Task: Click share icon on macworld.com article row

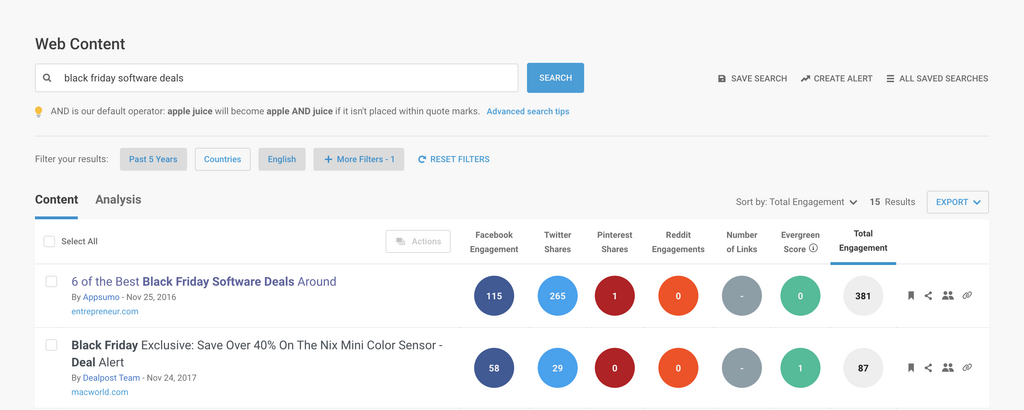Action: click(928, 368)
